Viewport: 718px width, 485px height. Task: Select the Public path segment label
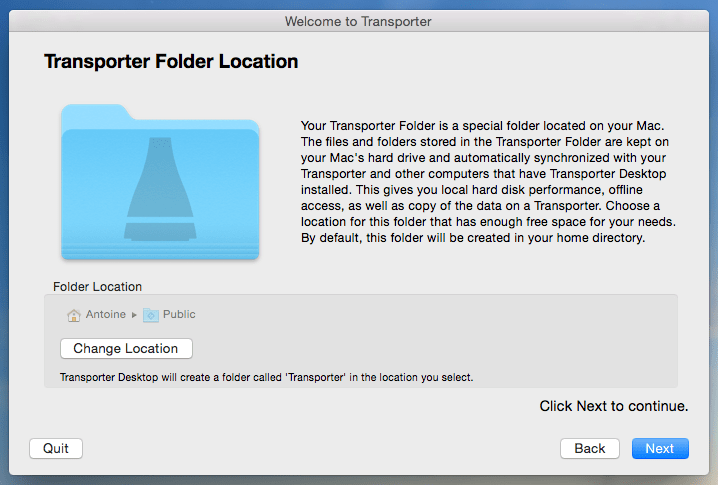[179, 314]
